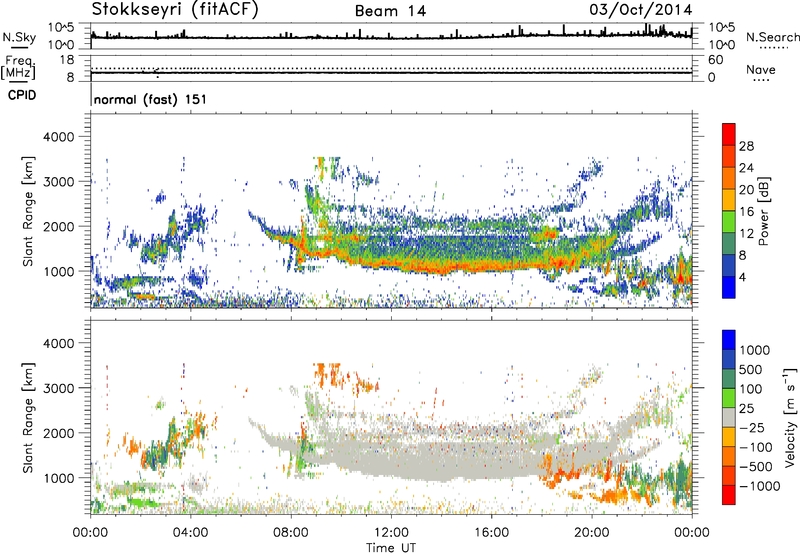Click the 'normal (fast) 151' CPID text
Viewport: 800px width, 554px height.
click(x=151, y=99)
